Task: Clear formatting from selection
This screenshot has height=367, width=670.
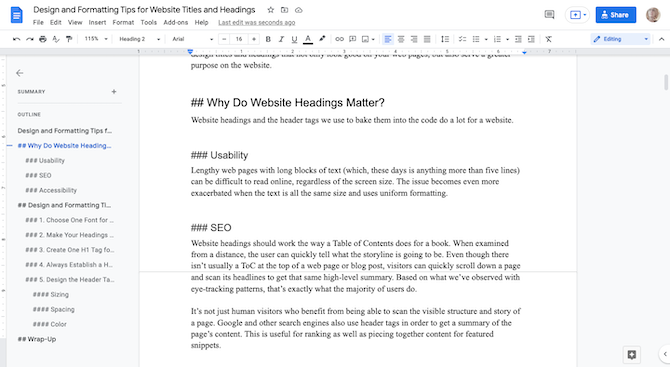Action: (x=549, y=39)
